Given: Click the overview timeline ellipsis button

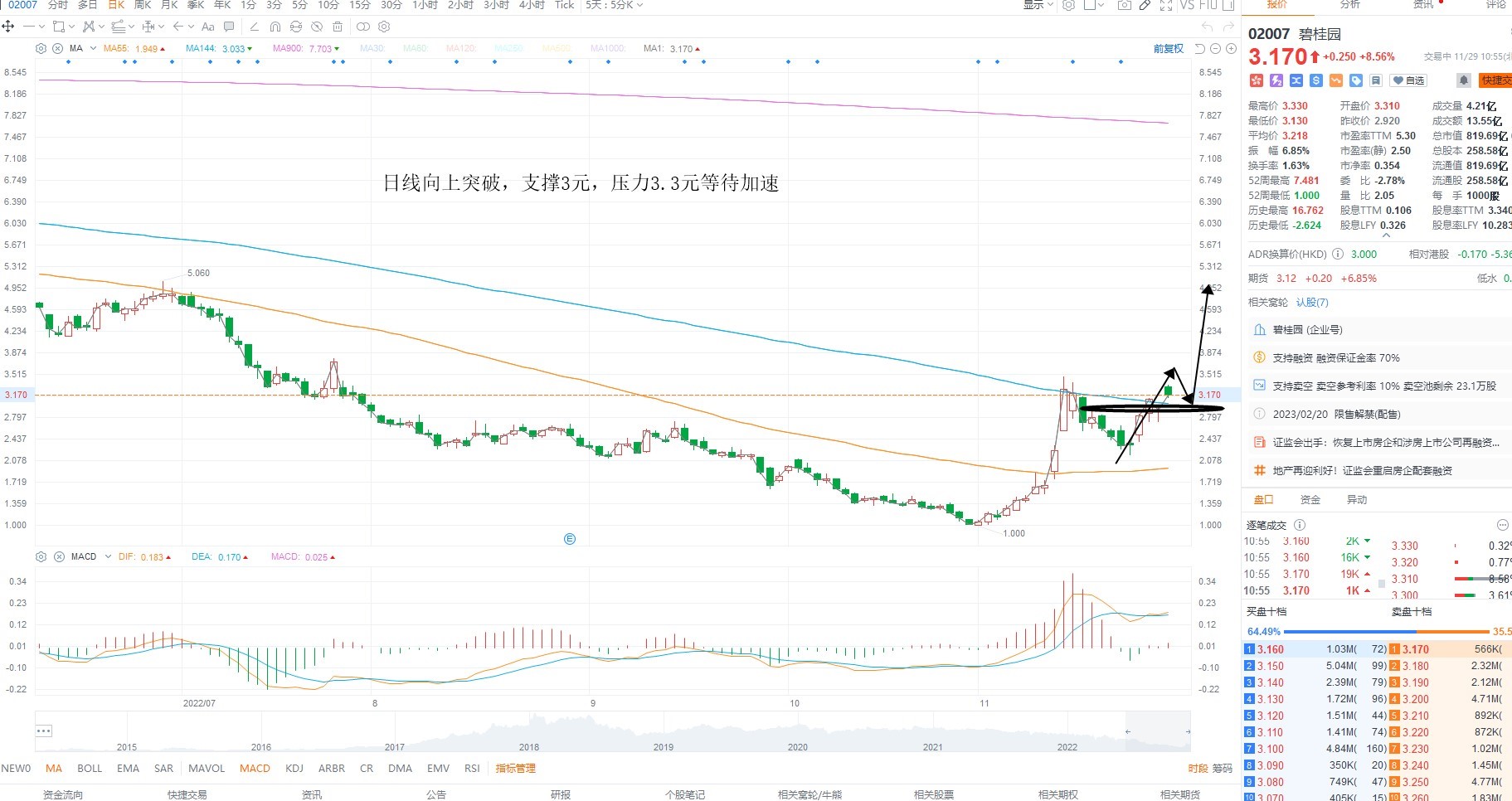Looking at the screenshot, I should [44, 731].
